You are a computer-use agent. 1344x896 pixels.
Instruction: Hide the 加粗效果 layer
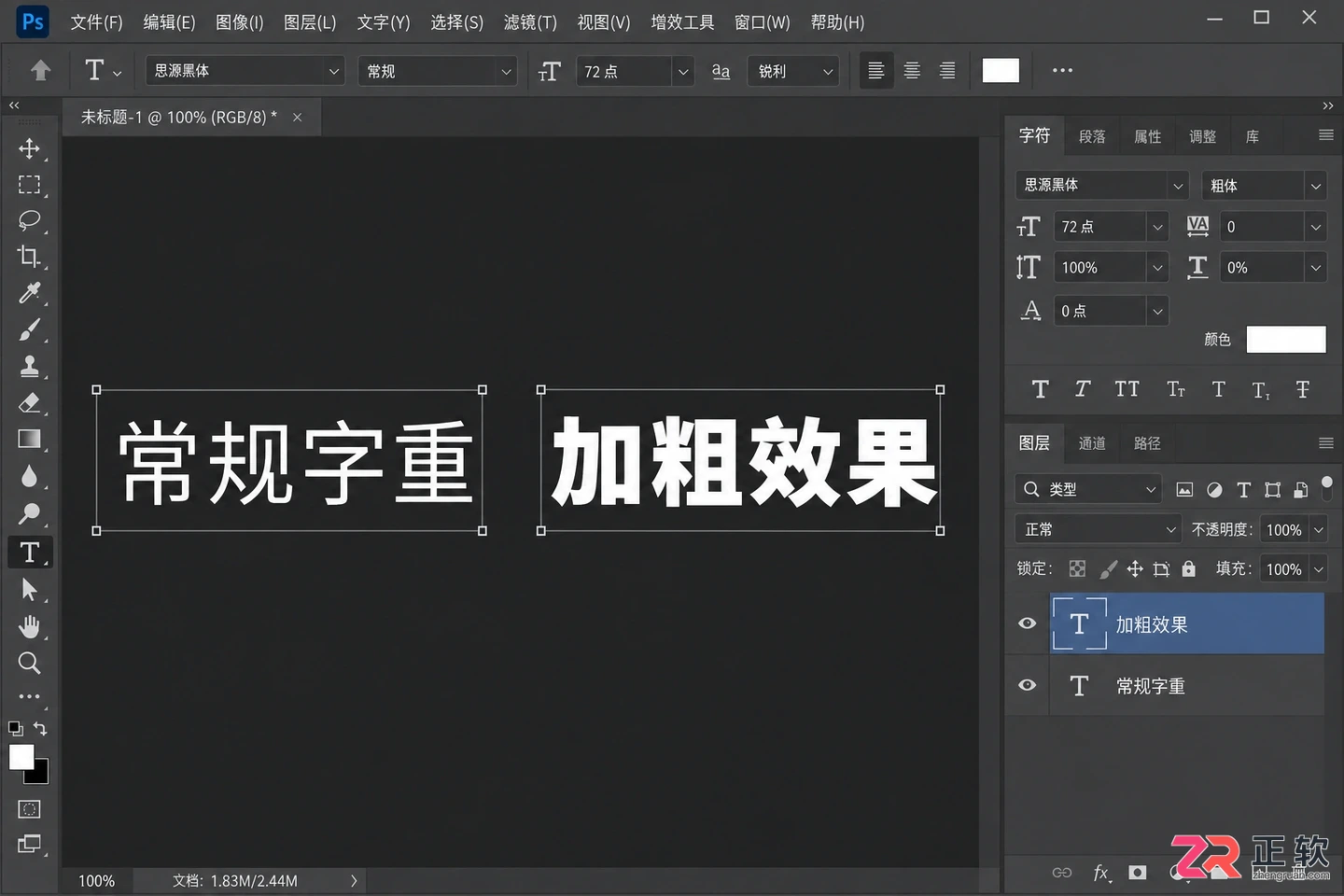1028,623
